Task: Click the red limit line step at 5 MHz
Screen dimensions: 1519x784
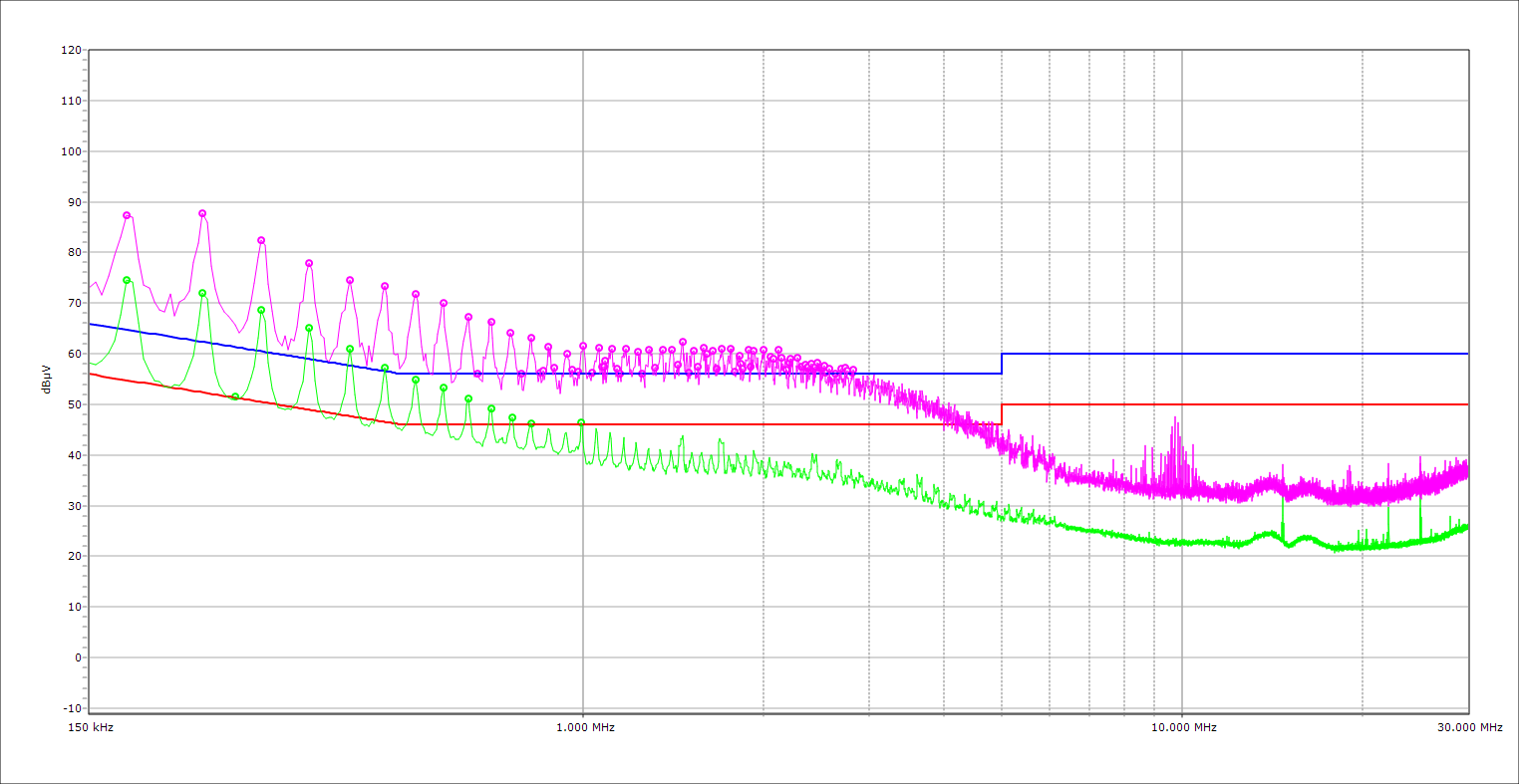Action: coord(1002,414)
